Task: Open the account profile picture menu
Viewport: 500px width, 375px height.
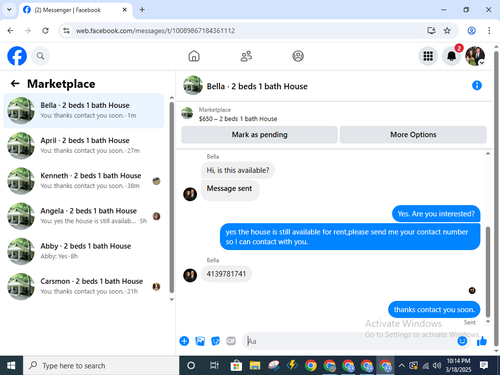Action: 475,56
